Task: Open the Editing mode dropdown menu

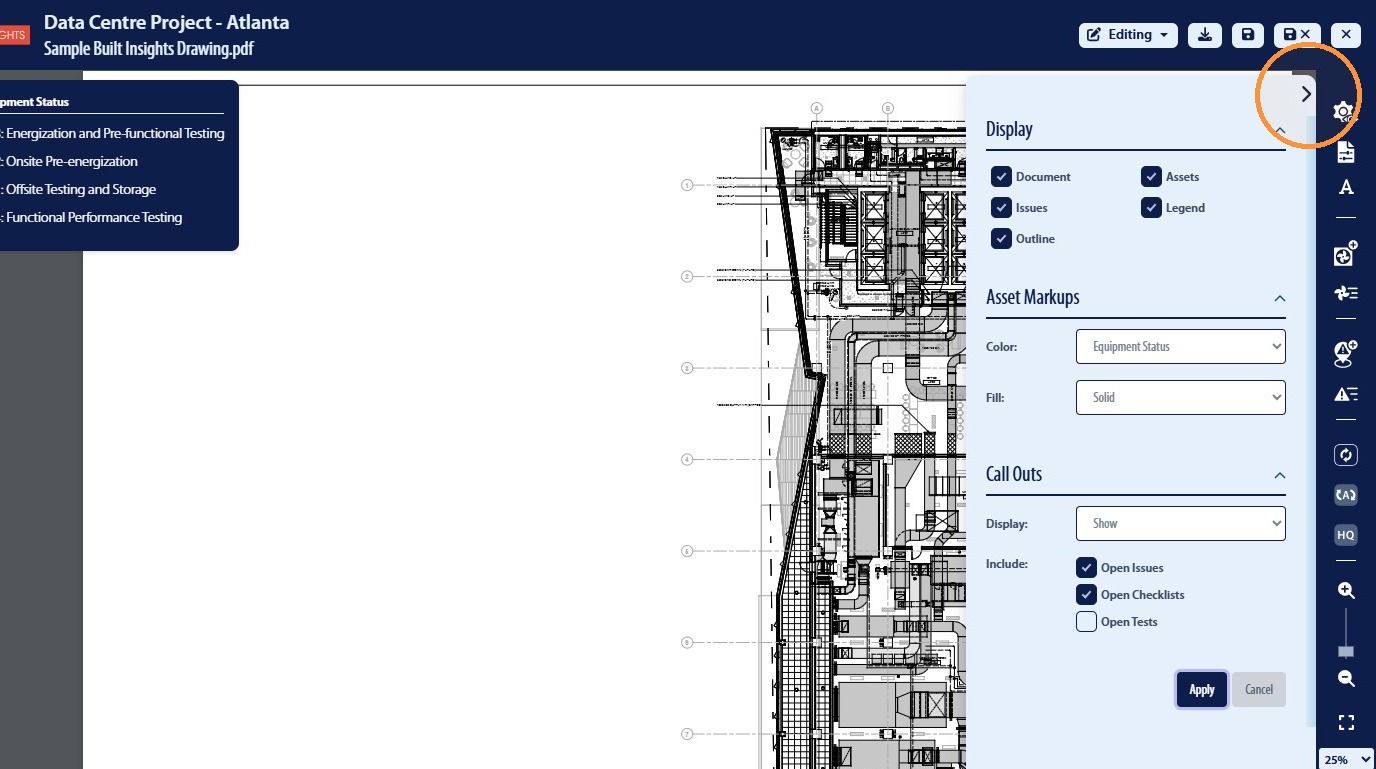Action: pos(1128,35)
